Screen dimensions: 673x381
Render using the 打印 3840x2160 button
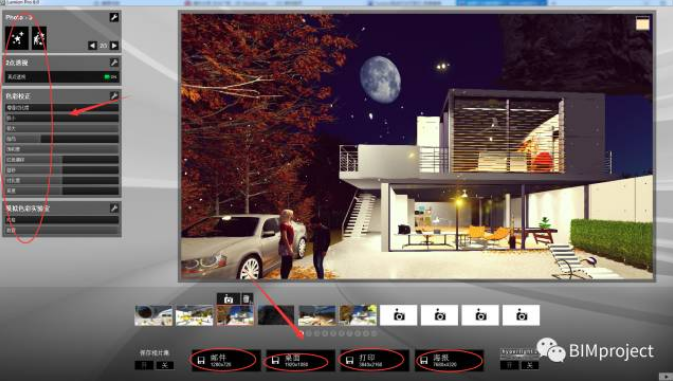click(375, 360)
